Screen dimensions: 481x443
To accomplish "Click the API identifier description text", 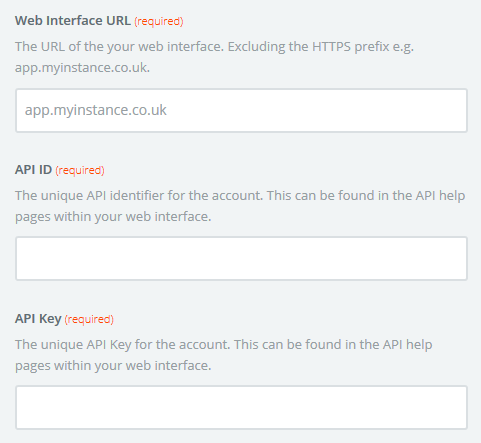I will coord(240,206).
